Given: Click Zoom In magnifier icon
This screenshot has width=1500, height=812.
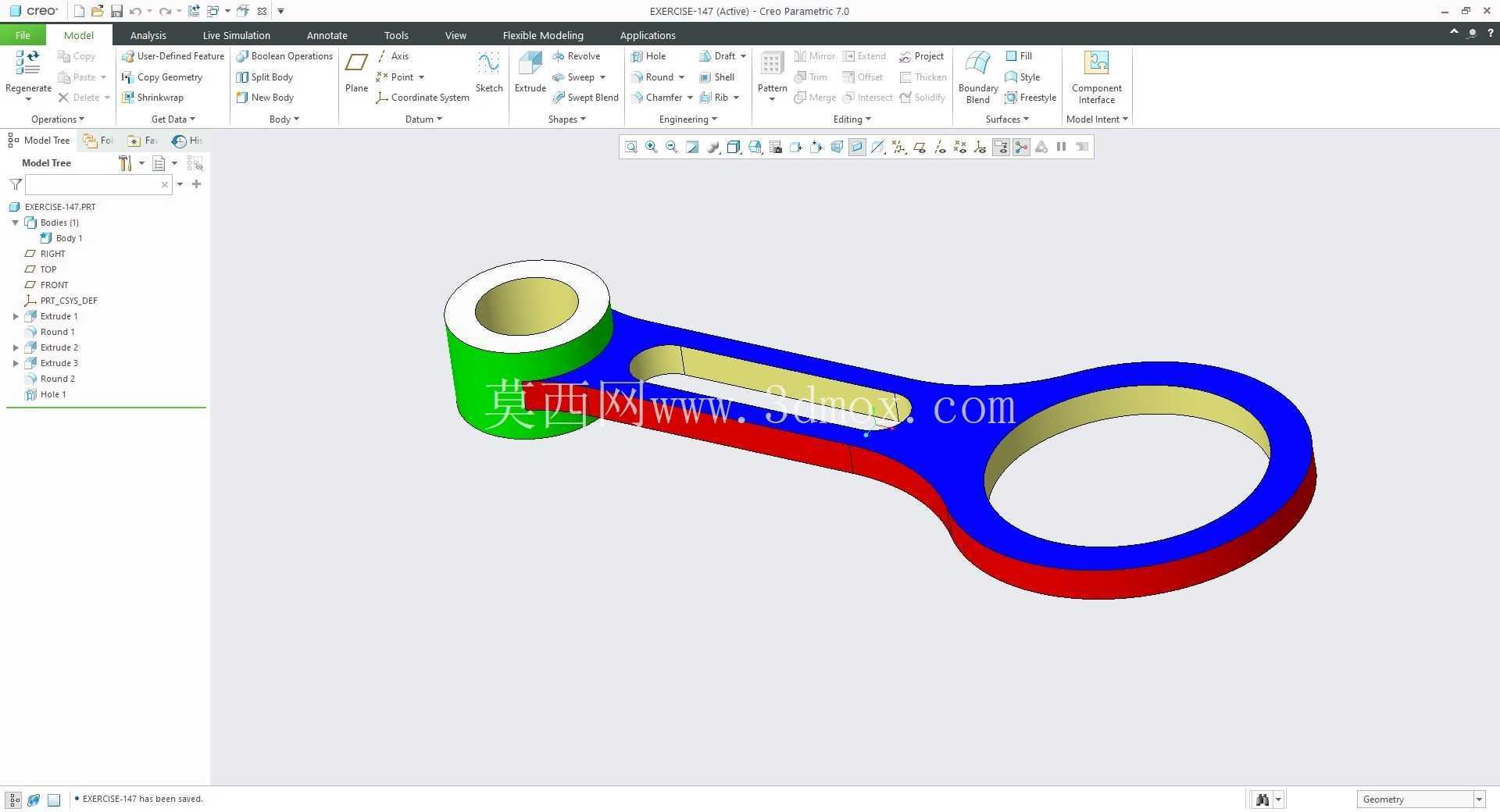Looking at the screenshot, I should pyautogui.click(x=652, y=147).
